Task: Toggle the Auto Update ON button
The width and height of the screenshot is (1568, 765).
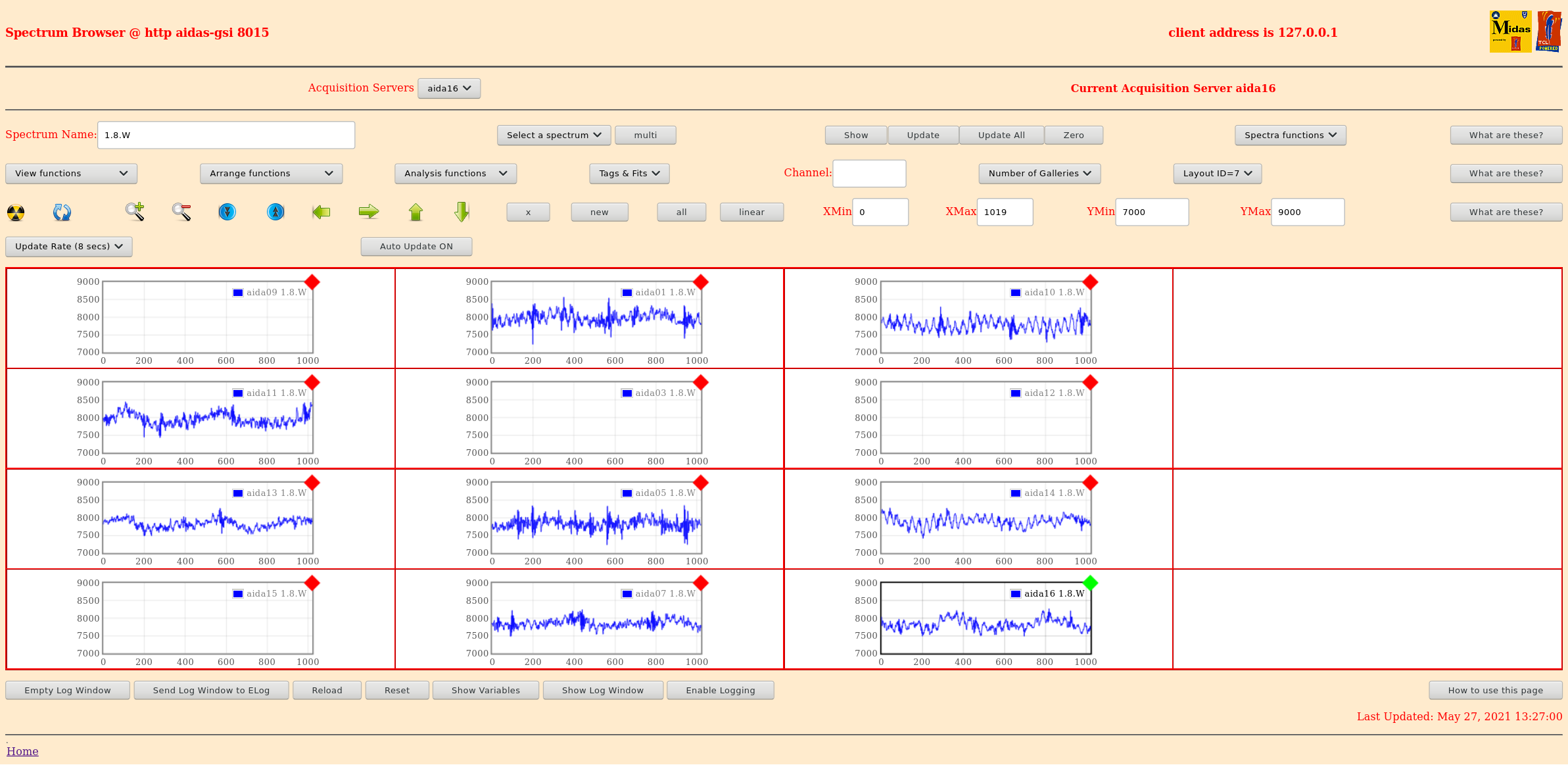Action: [x=416, y=247]
